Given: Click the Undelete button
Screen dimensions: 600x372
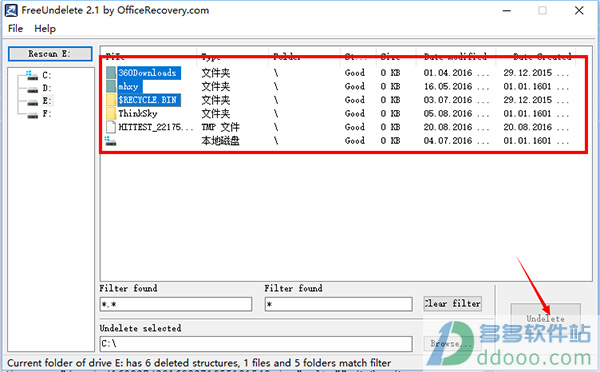Looking at the screenshot, I should coord(545,318).
